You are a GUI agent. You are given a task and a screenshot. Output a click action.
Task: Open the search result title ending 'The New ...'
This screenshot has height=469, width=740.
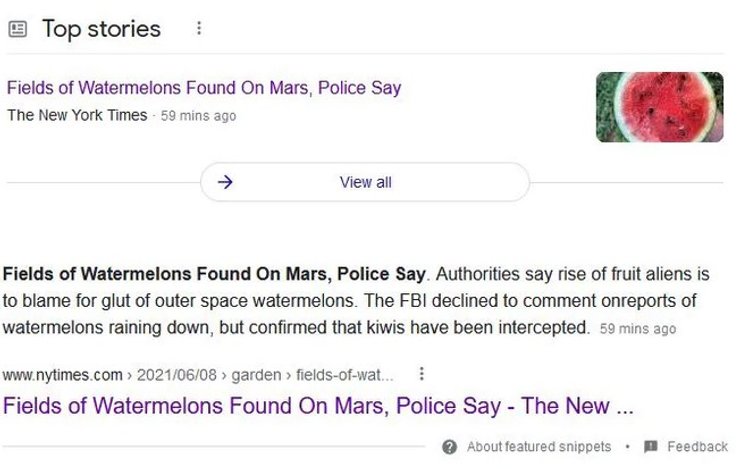point(319,406)
